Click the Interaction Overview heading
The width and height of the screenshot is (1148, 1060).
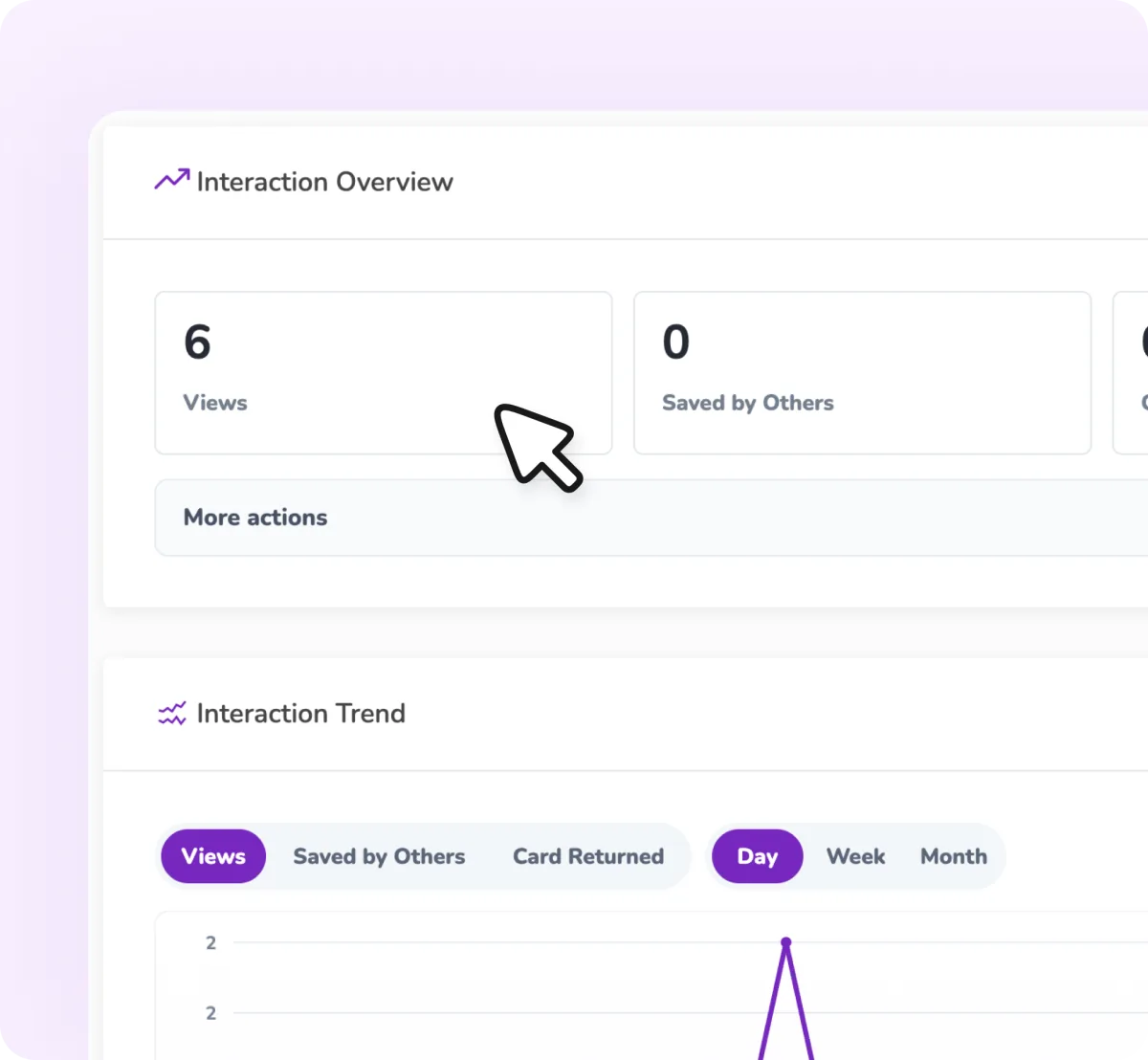324,182
